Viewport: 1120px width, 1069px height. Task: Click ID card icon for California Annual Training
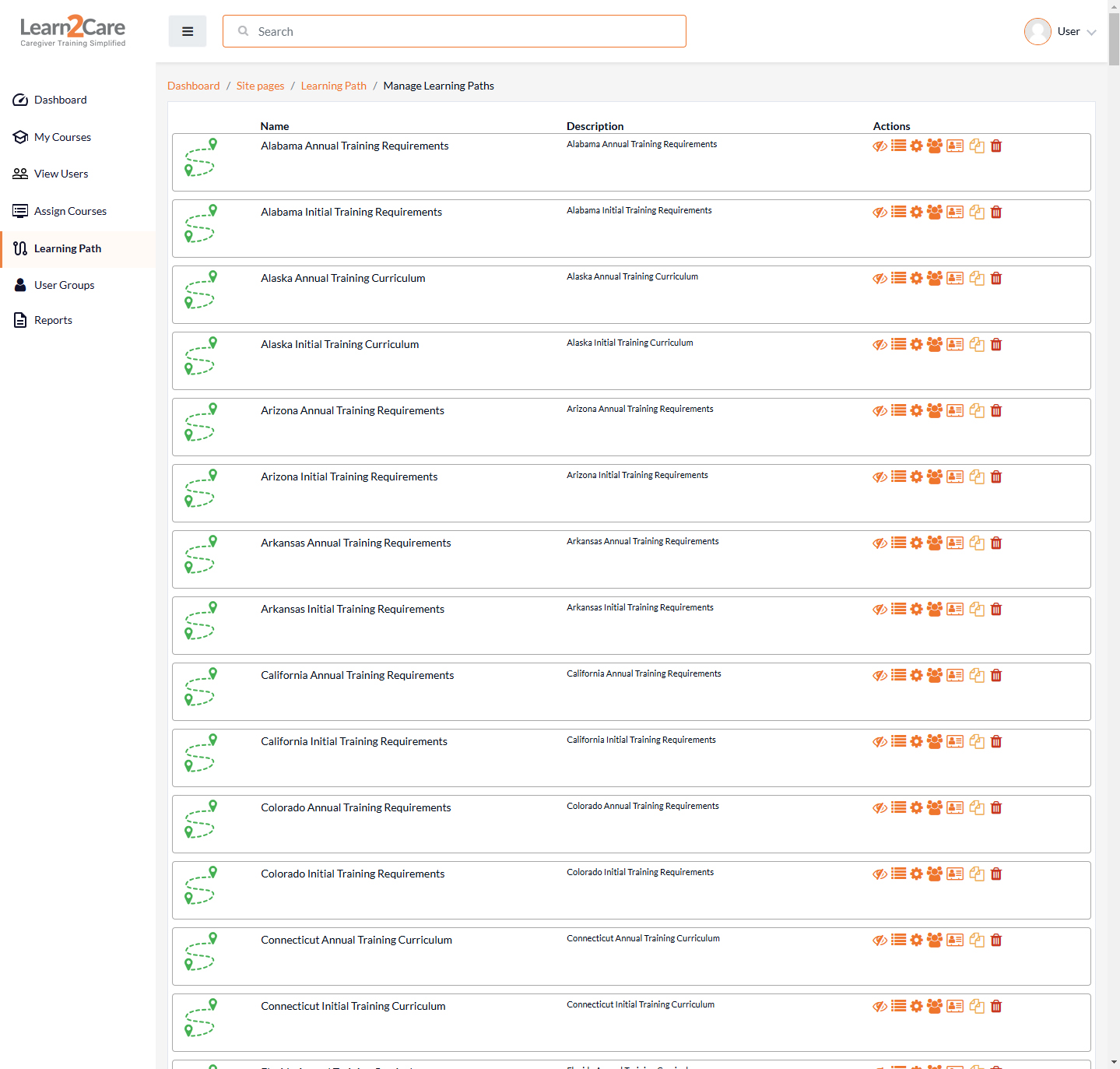click(x=955, y=676)
